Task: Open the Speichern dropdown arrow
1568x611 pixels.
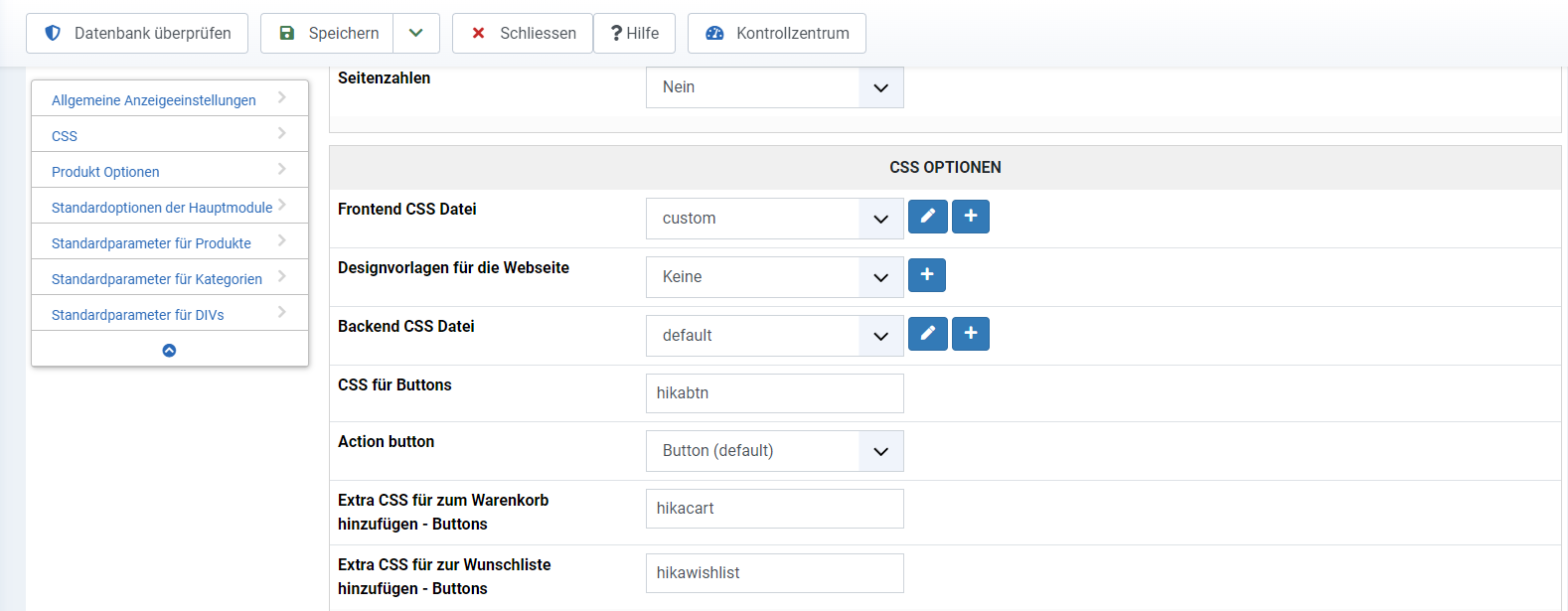Action: click(416, 33)
